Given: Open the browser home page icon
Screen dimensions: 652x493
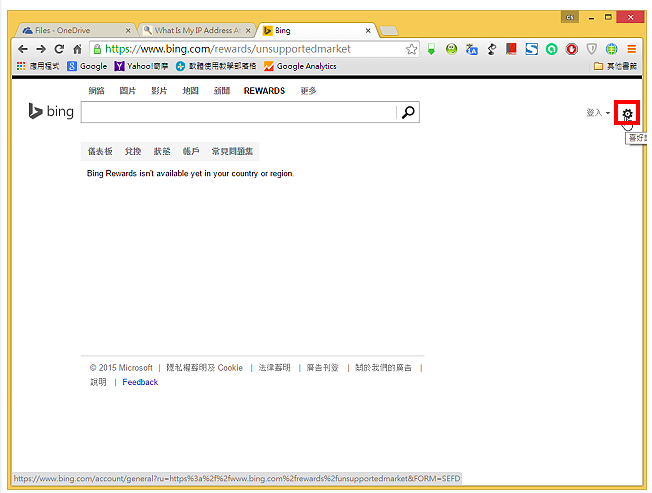Looking at the screenshot, I should [x=77, y=49].
